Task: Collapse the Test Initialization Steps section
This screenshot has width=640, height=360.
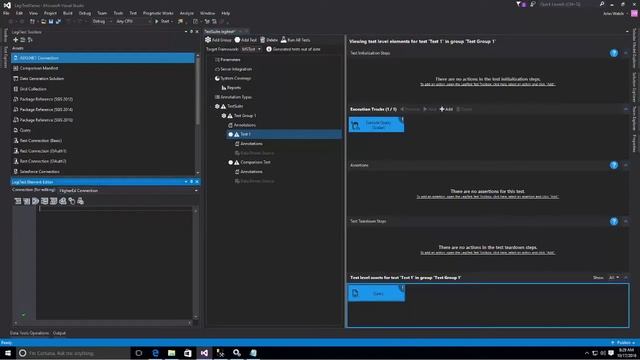Action: [x=626, y=53]
